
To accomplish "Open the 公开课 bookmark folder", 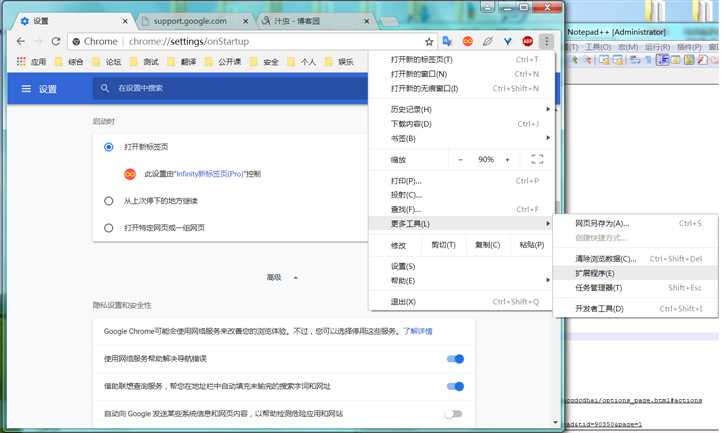I will (223, 62).
